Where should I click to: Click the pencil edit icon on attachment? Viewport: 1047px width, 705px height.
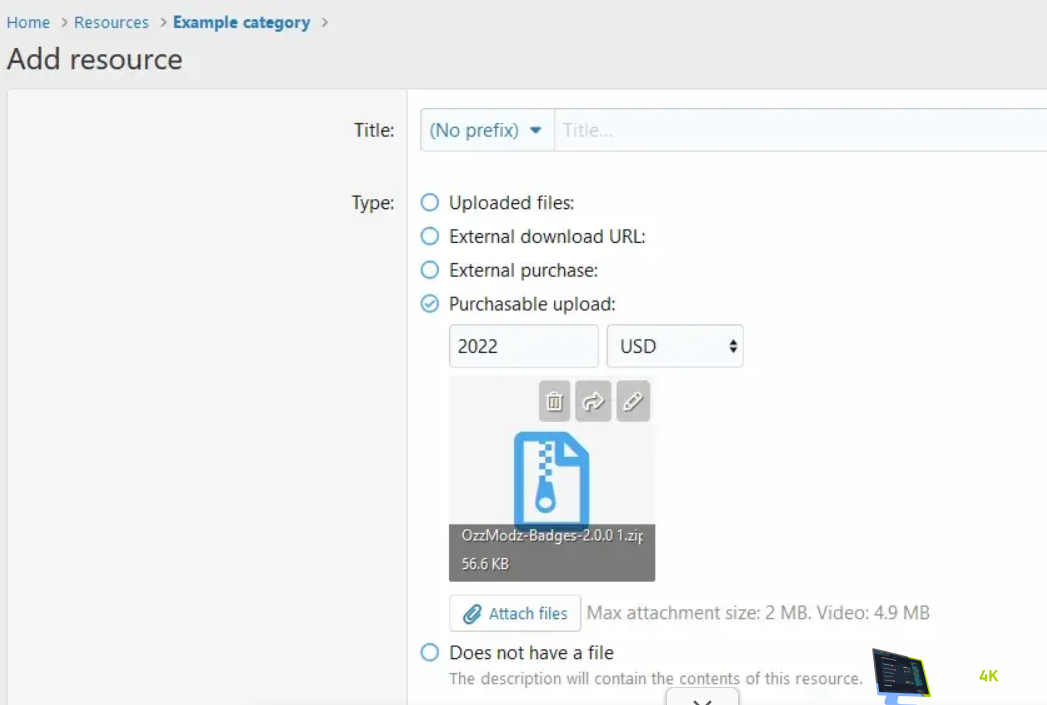[x=633, y=402]
